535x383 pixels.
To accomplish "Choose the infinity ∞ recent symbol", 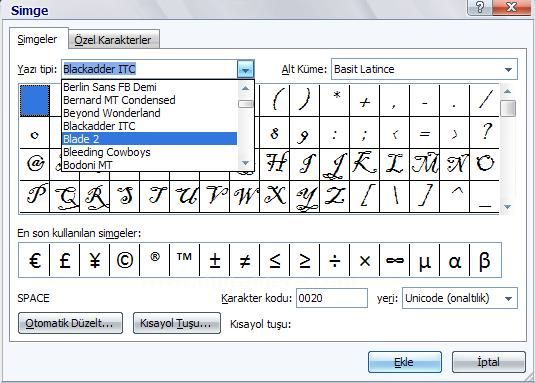I will coord(395,260).
